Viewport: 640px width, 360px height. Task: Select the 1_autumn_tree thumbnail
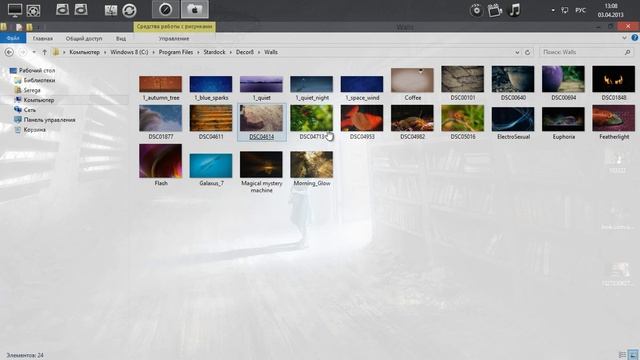(160, 84)
